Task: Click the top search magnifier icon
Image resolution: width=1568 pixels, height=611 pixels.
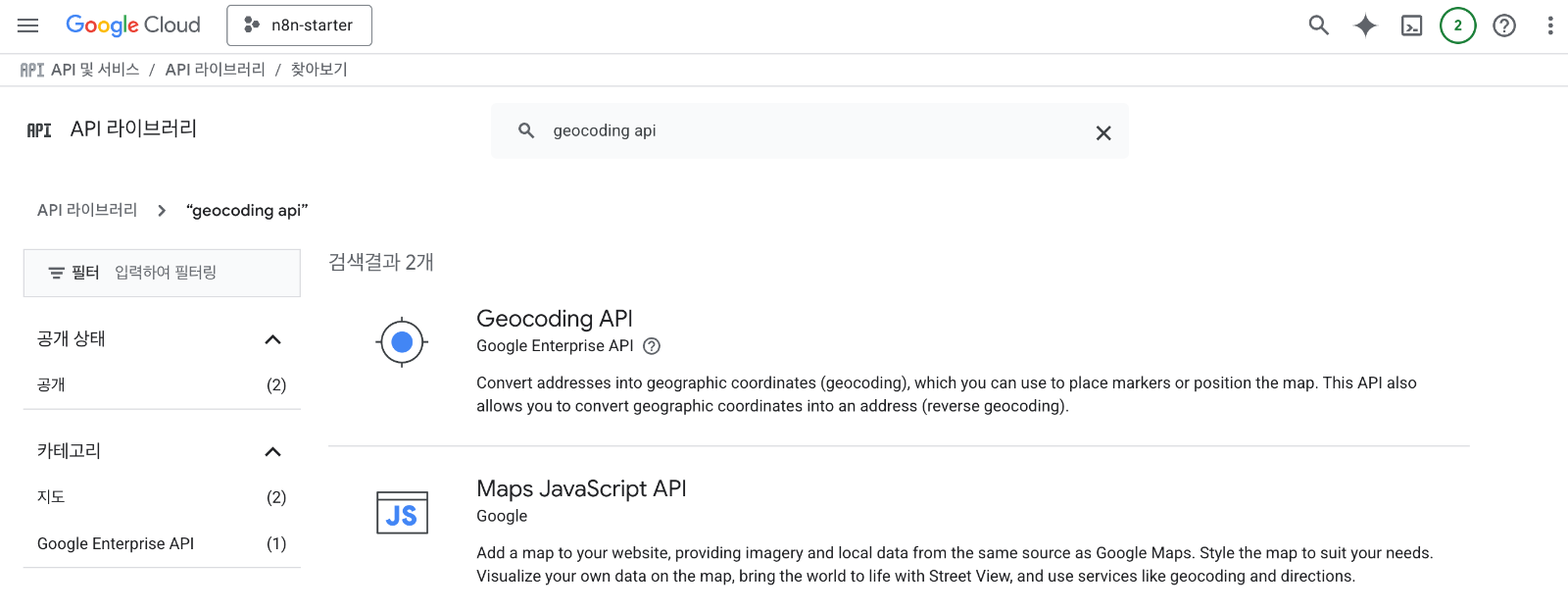Action: (x=1318, y=25)
